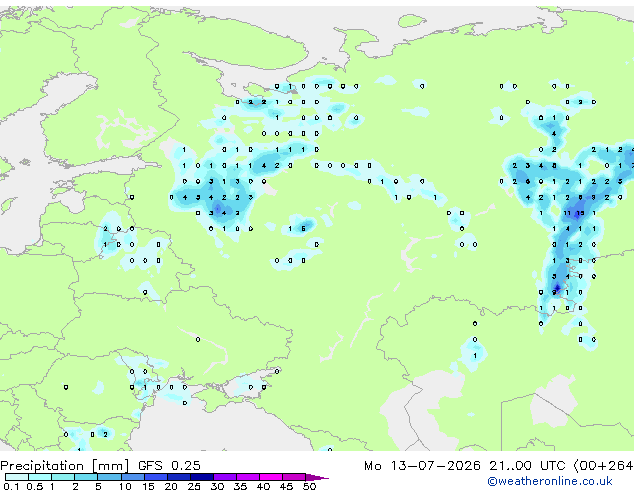634x490 pixels.
Task: Click the legend label "20"
Action: coord(171,486)
